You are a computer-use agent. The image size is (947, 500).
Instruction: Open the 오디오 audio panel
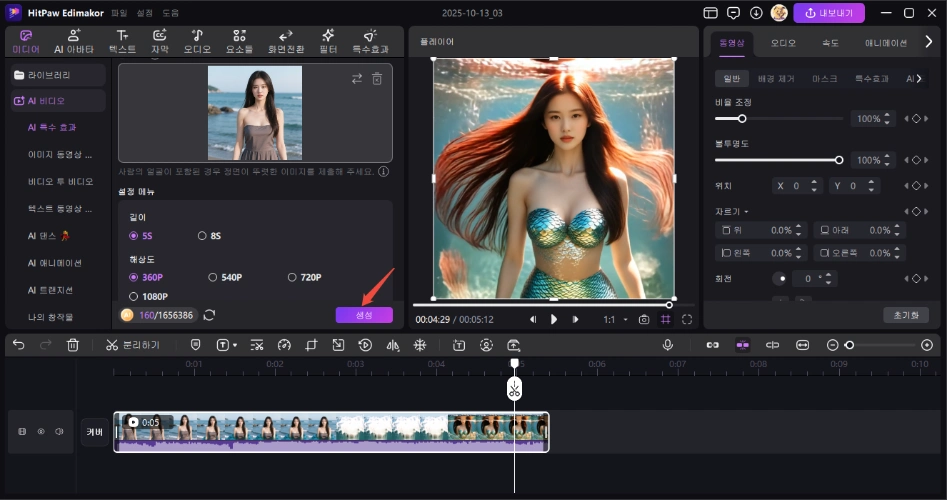tap(197, 42)
